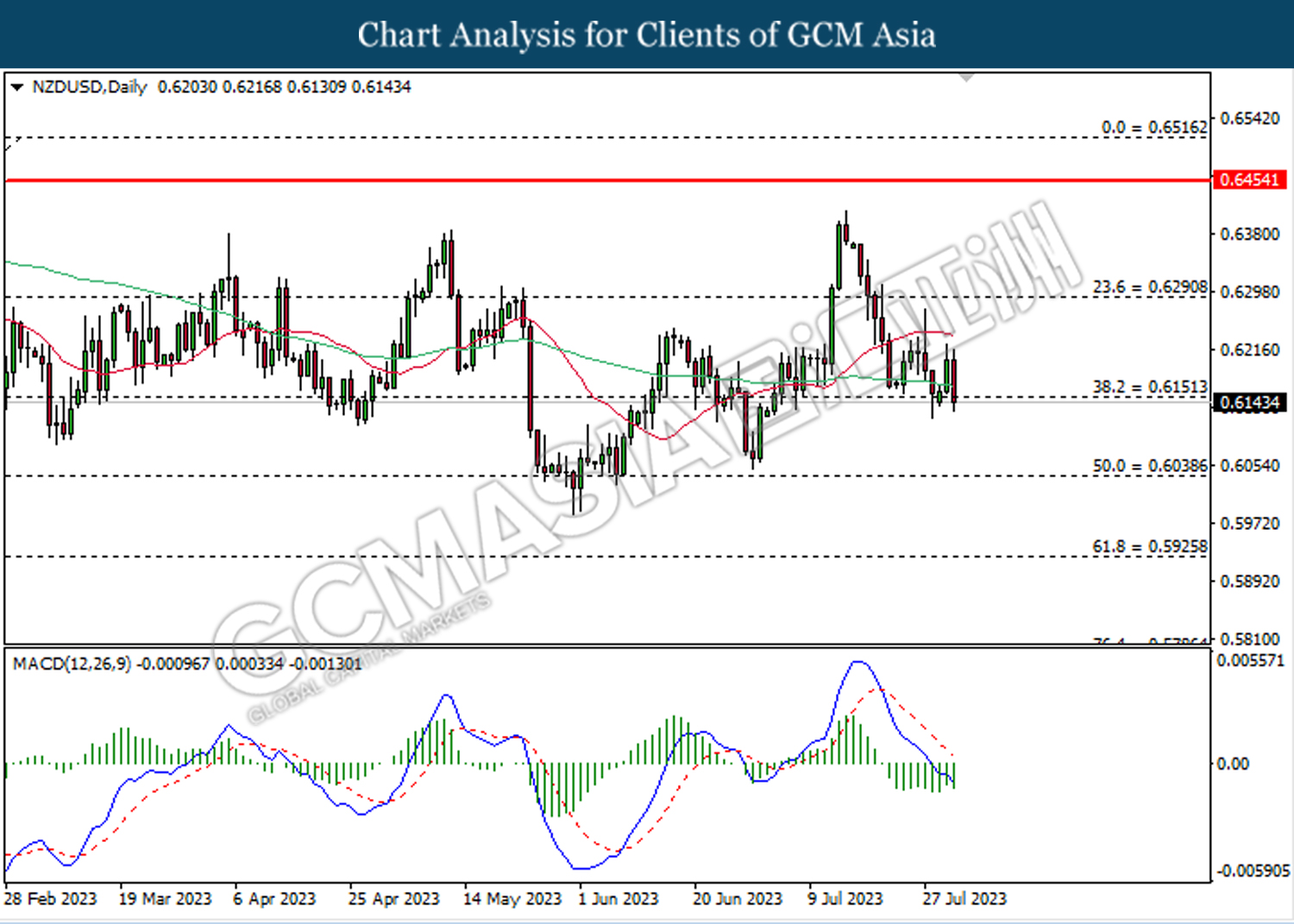1294x924 pixels.
Task: Click the red 0.64541 price tag
Action: [x=1250, y=179]
